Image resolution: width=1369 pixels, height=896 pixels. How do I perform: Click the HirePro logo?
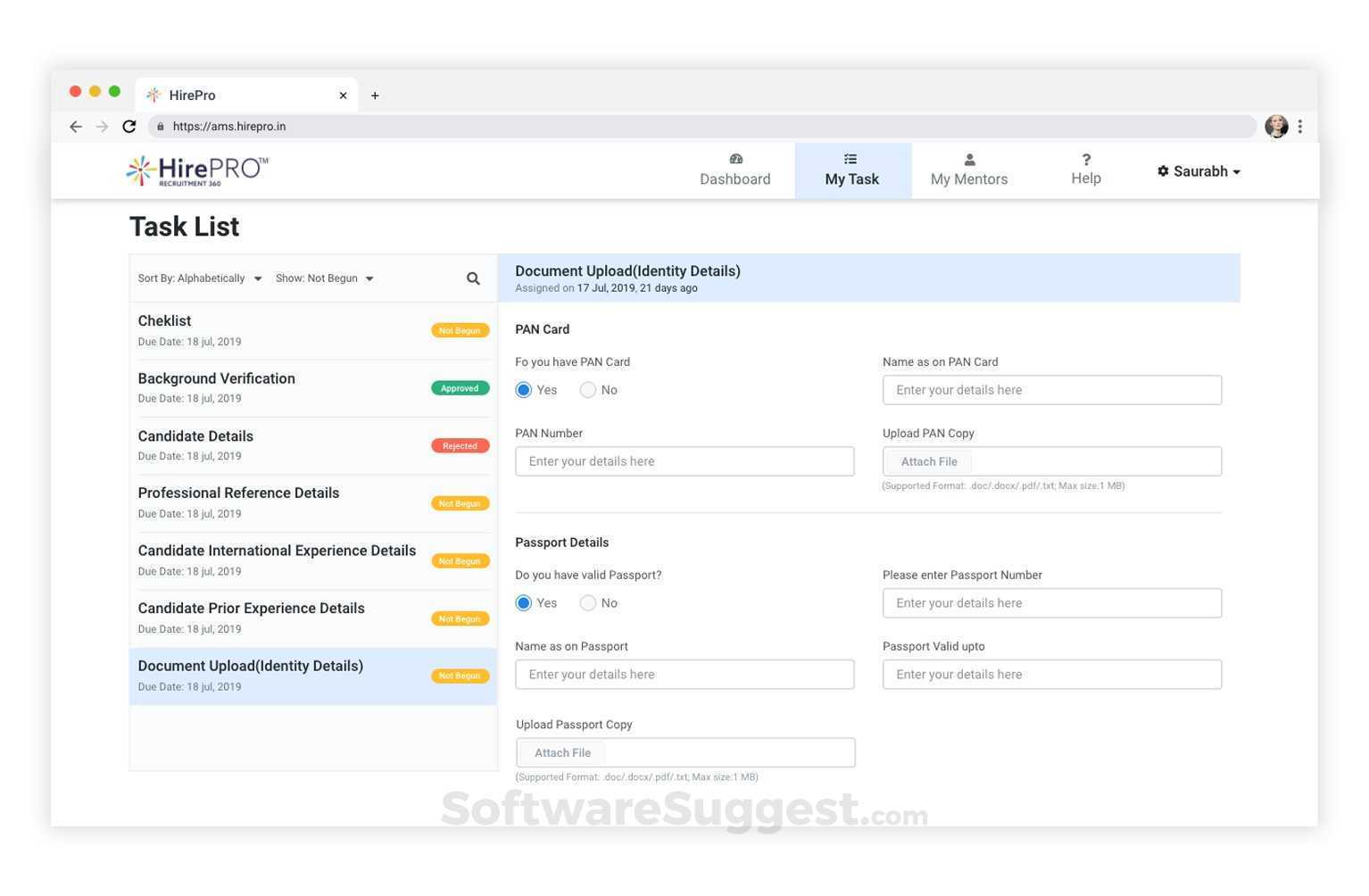point(196,170)
